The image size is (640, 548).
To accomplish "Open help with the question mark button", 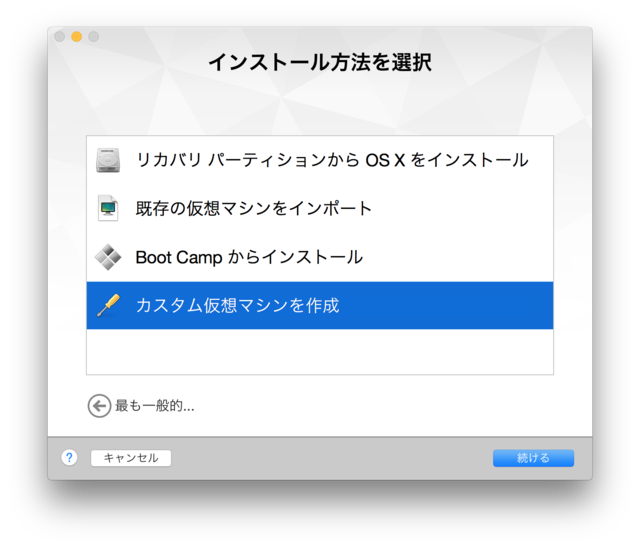I will pos(69,457).
